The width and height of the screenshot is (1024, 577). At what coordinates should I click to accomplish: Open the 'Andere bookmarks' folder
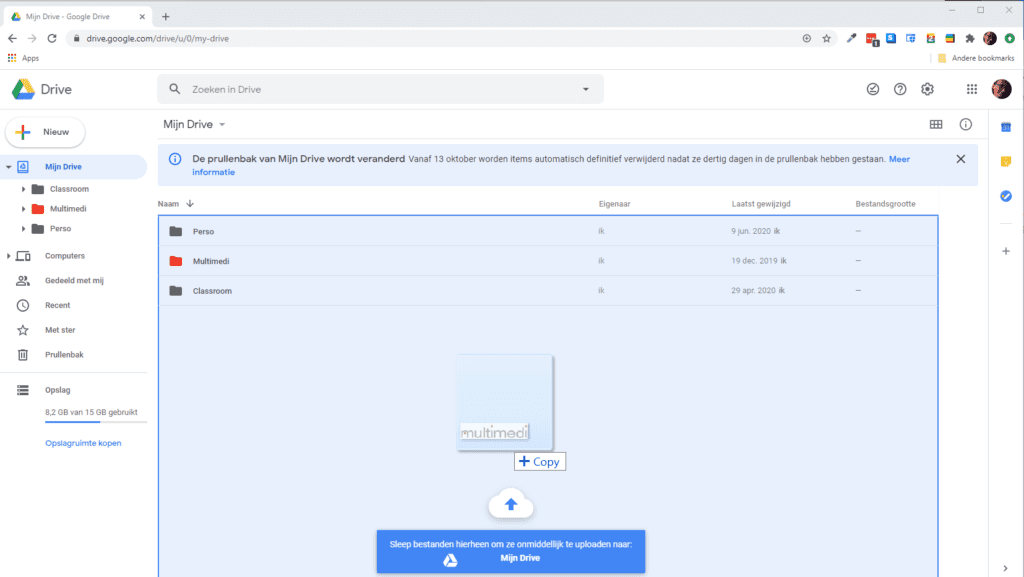point(976,58)
